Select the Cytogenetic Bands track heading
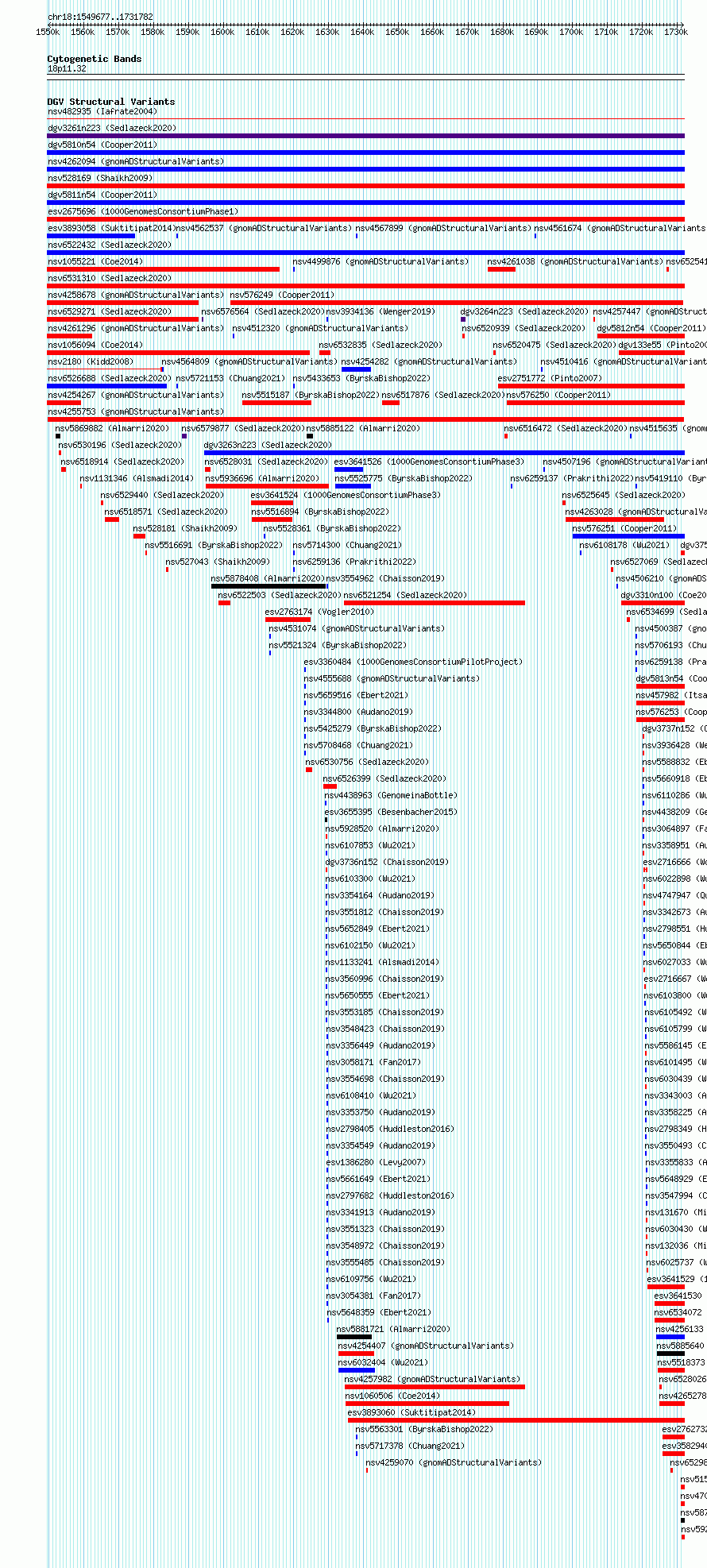This screenshot has width=707, height=1568. (x=94, y=59)
